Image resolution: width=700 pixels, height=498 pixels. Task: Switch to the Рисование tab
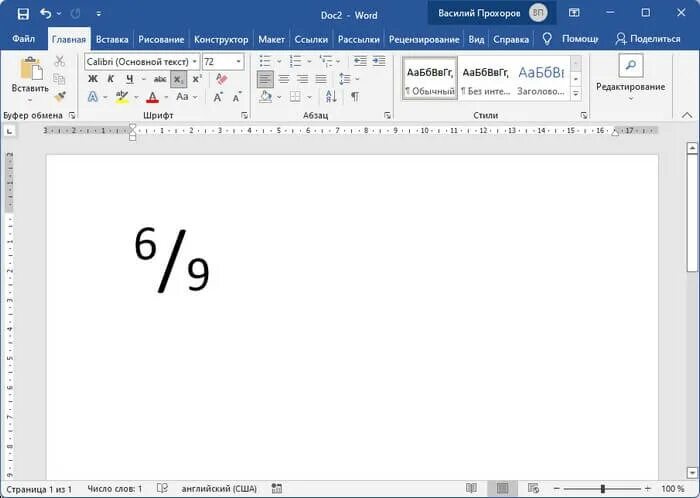(161, 39)
